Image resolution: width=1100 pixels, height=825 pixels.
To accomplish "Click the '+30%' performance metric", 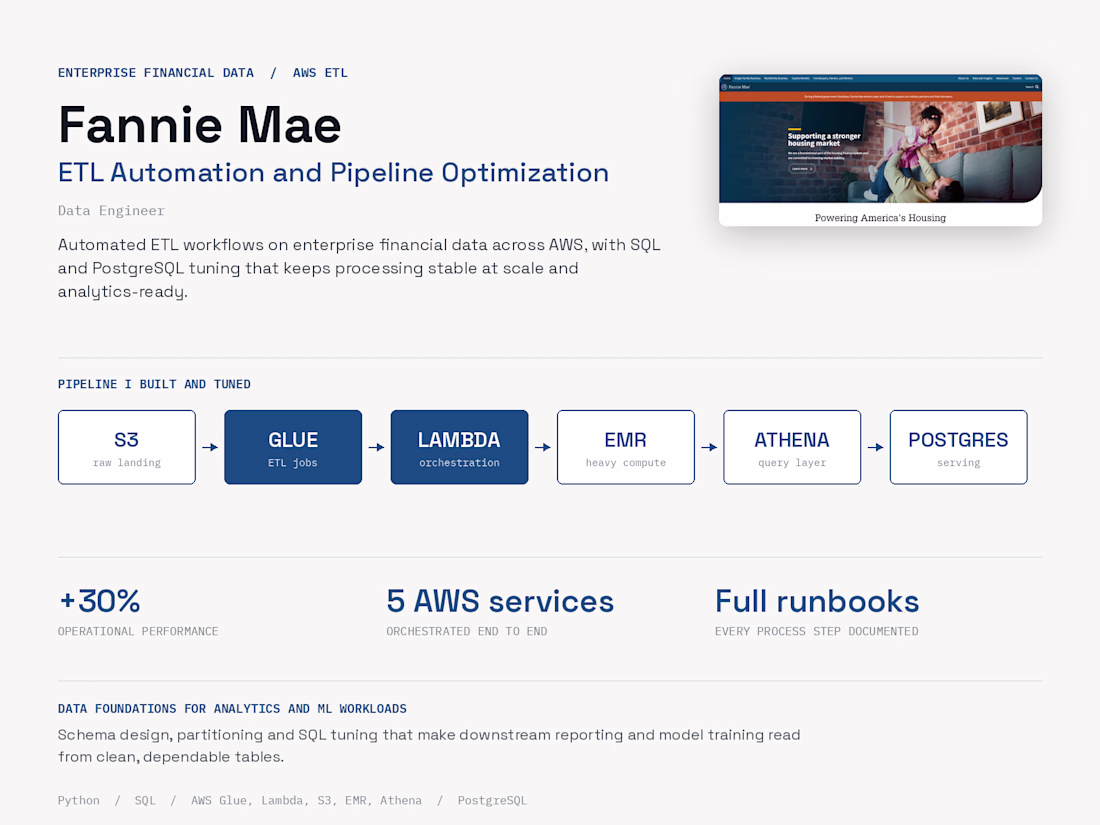I will coord(100,601).
